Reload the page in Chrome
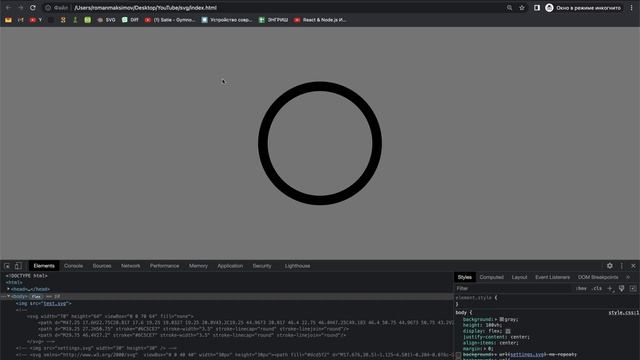This screenshot has height=360, width=640. click(33, 8)
